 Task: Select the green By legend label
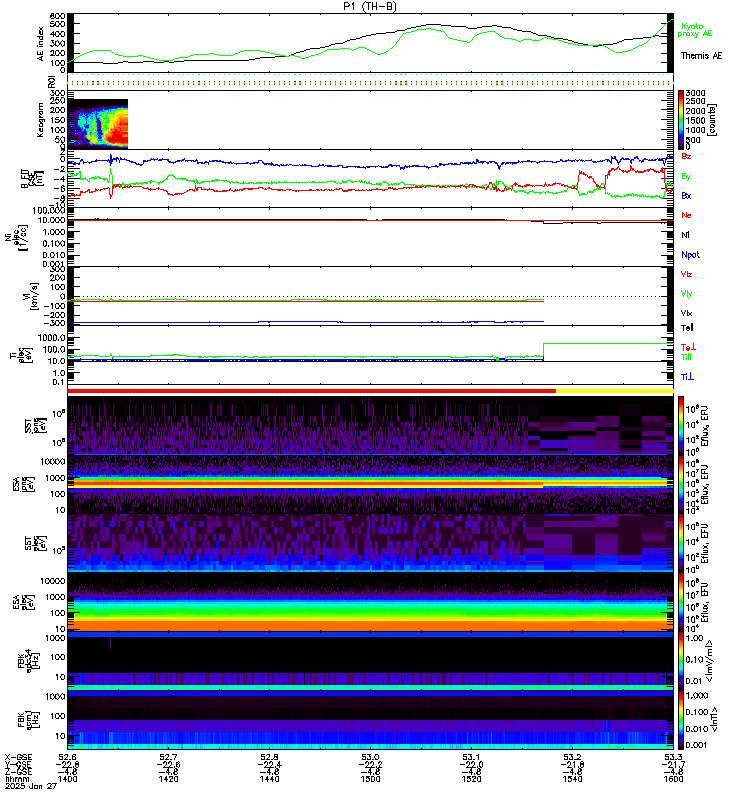pos(686,176)
